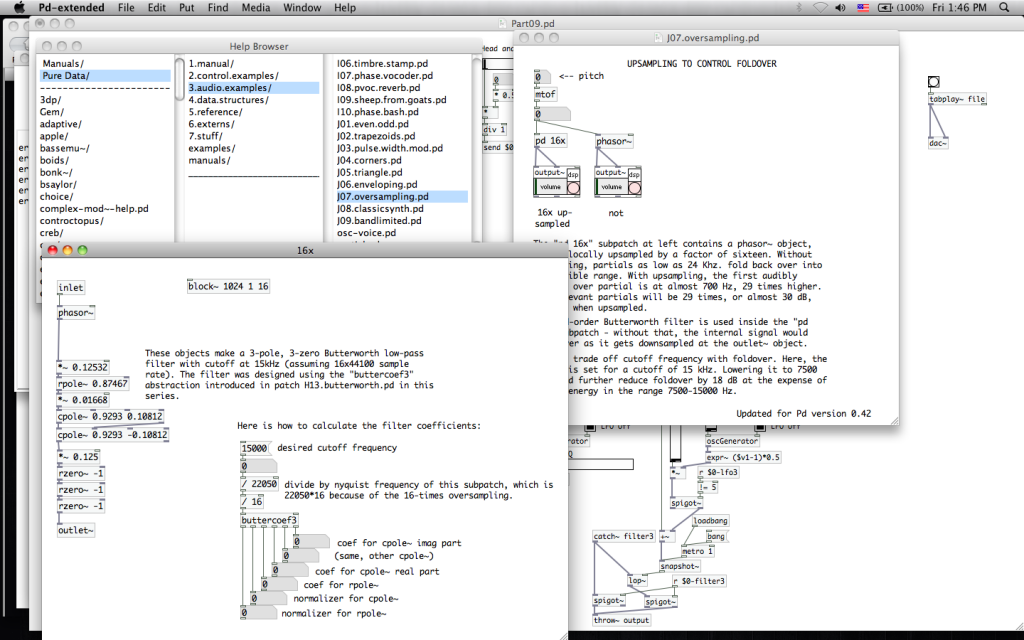Screen dimensions: 1024x640
Task: Click the buttercoef3 object box
Action: coord(269,520)
